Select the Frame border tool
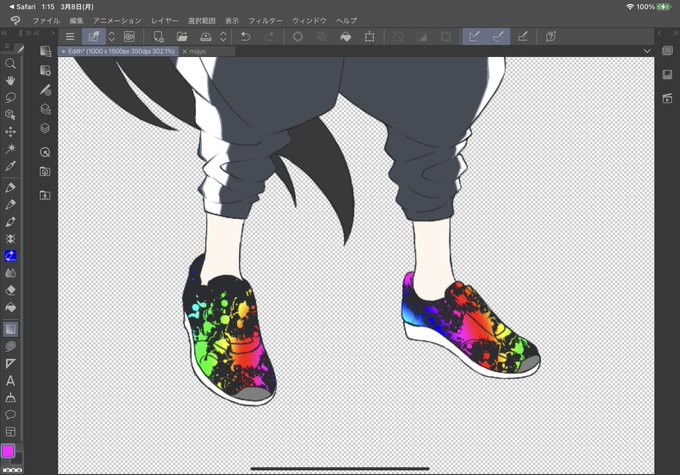Viewport: 680px width, 475px height. tap(10, 432)
